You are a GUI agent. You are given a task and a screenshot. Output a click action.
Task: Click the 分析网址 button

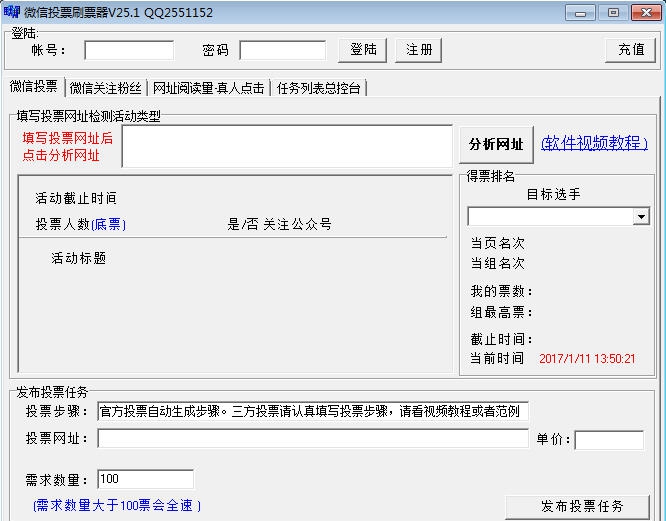[x=496, y=144]
